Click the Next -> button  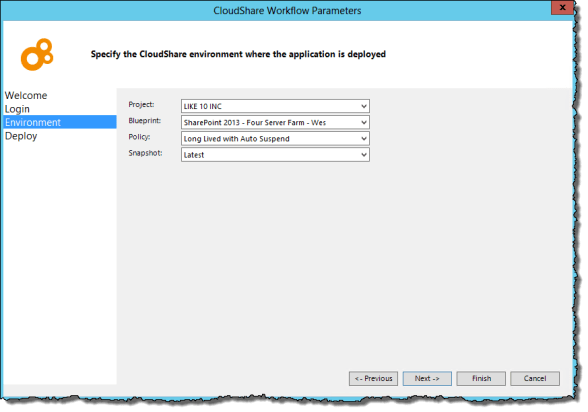tap(427, 378)
